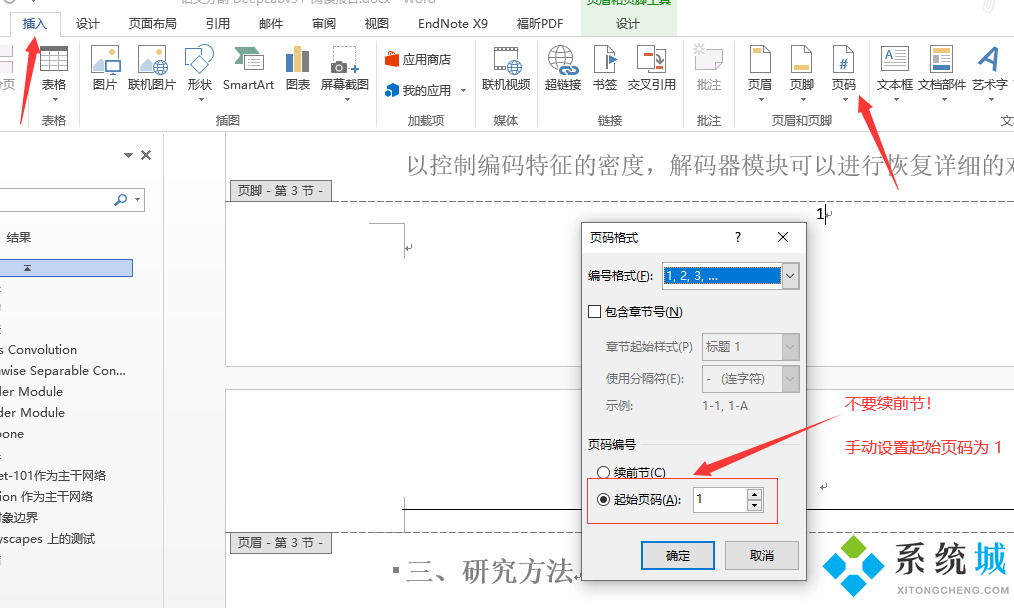Open the EndNote X9 ribbon tab
The image size is (1014, 608).
coord(452,23)
